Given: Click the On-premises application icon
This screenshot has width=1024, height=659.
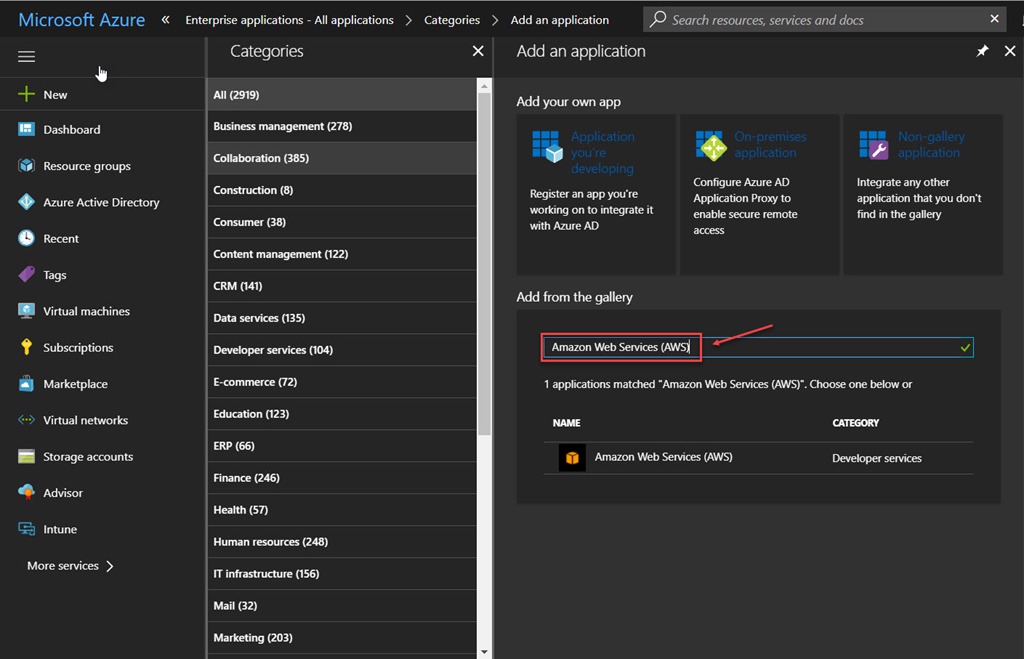Looking at the screenshot, I should click(x=711, y=146).
